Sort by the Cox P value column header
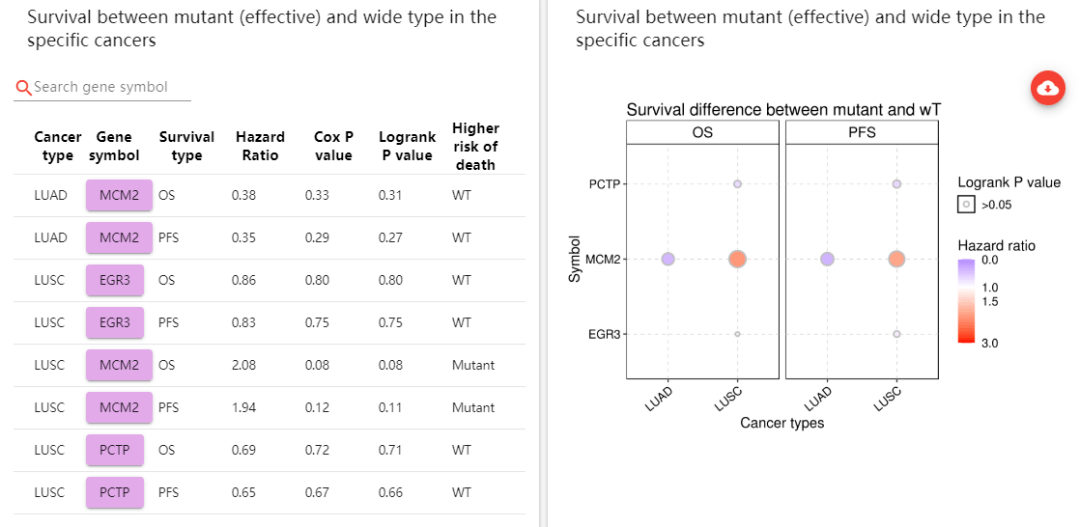1080x527 pixels. point(333,146)
